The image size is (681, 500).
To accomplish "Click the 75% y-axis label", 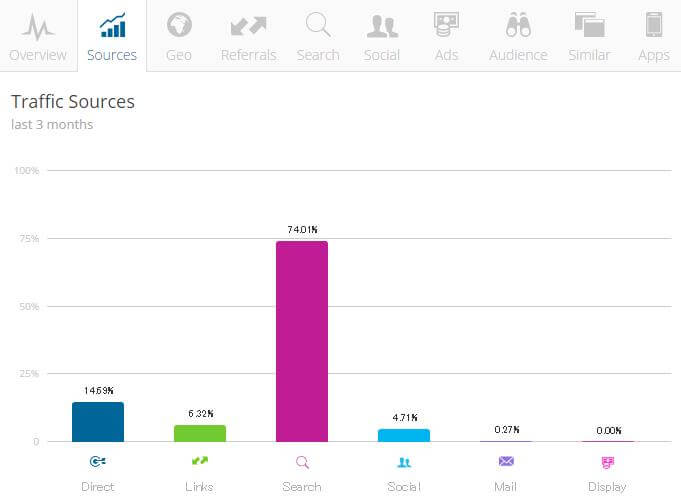I will [29, 238].
